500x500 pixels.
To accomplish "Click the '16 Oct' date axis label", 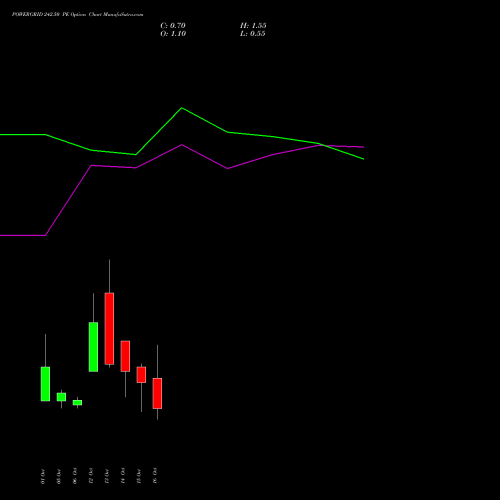I will coord(155,476).
